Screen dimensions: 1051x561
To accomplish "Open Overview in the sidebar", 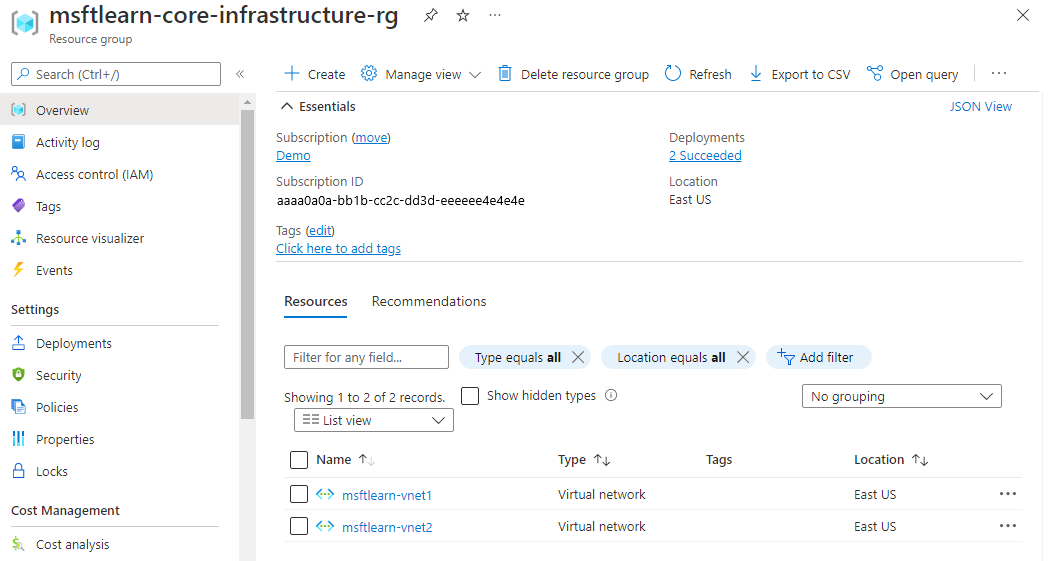I will [119, 110].
